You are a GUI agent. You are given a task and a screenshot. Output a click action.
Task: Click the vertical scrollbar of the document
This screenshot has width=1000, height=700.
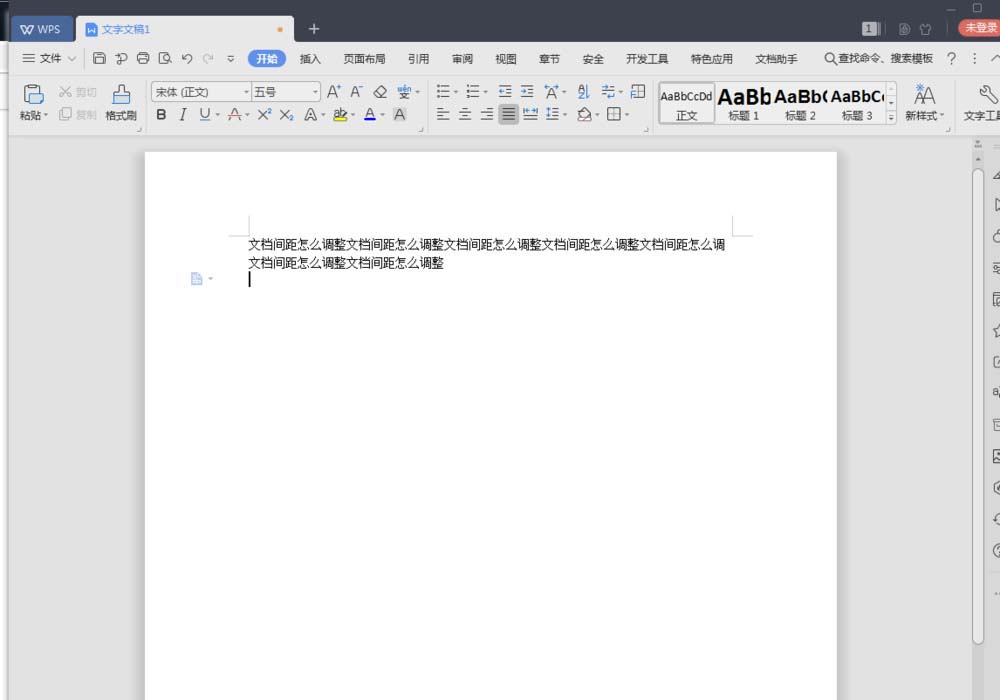pyautogui.click(x=978, y=406)
